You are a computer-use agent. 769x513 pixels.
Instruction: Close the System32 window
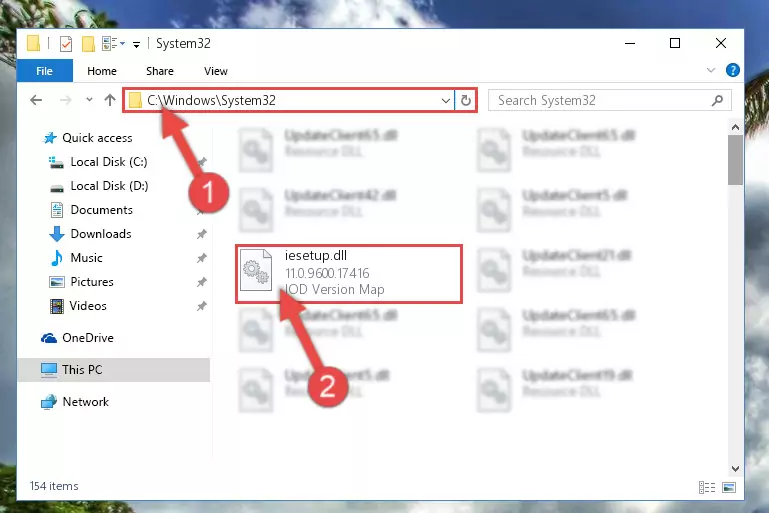pyautogui.click(x=720, y=44)
